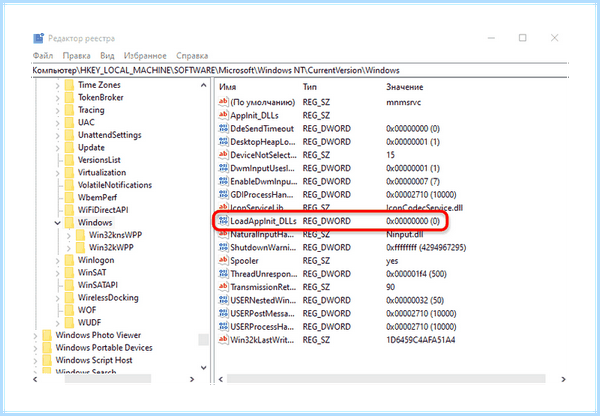The width and height of the screenshot is (600, 416).
Task: Select the TokenBroker folder icon
Action: (x=69, y=98)
